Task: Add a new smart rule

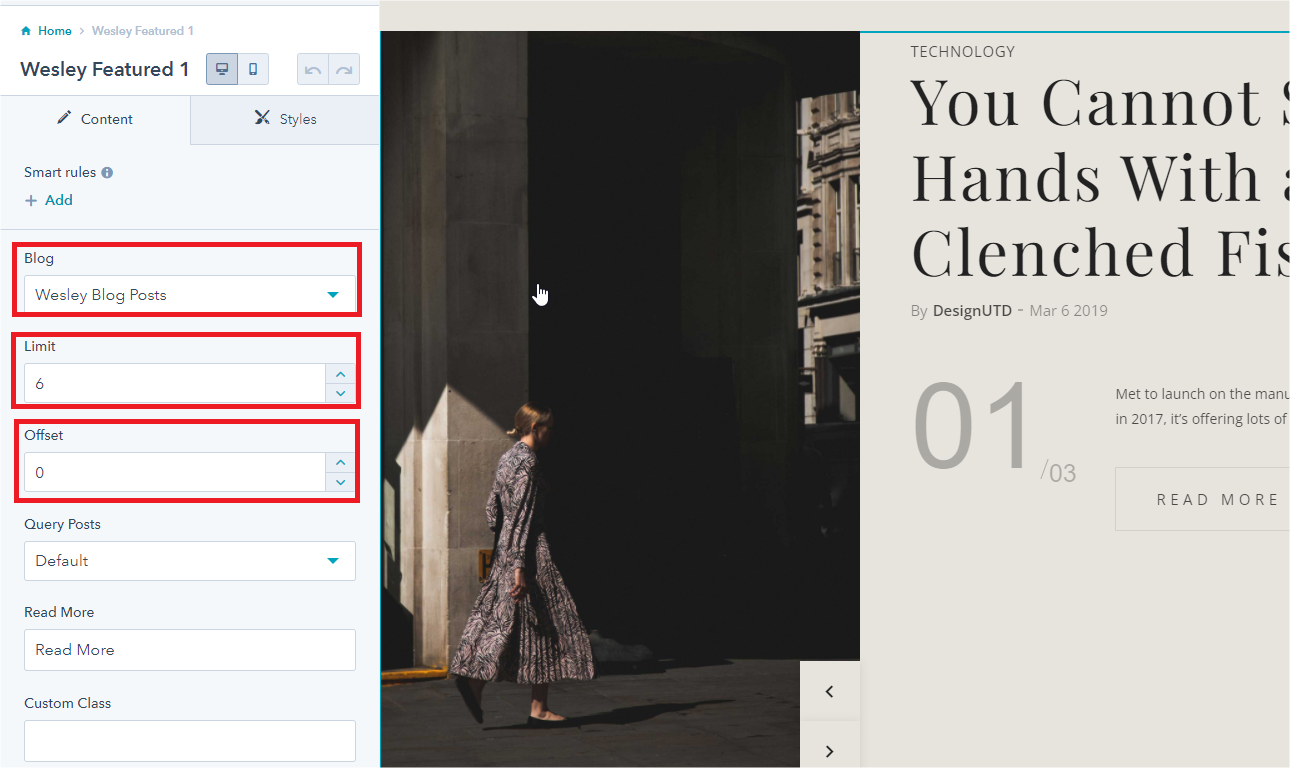Action: click(49, 200)
